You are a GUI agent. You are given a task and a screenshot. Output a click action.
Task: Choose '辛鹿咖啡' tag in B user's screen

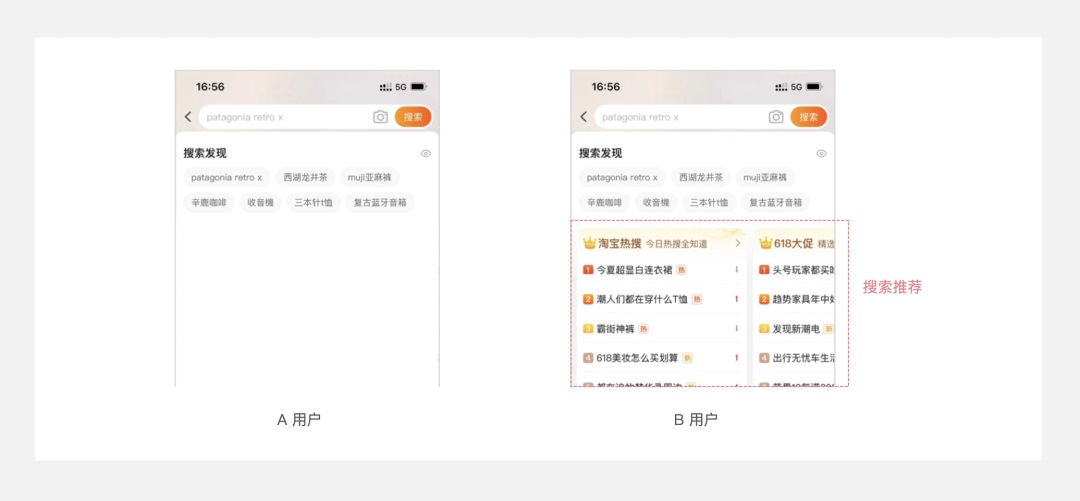[604, 203]
